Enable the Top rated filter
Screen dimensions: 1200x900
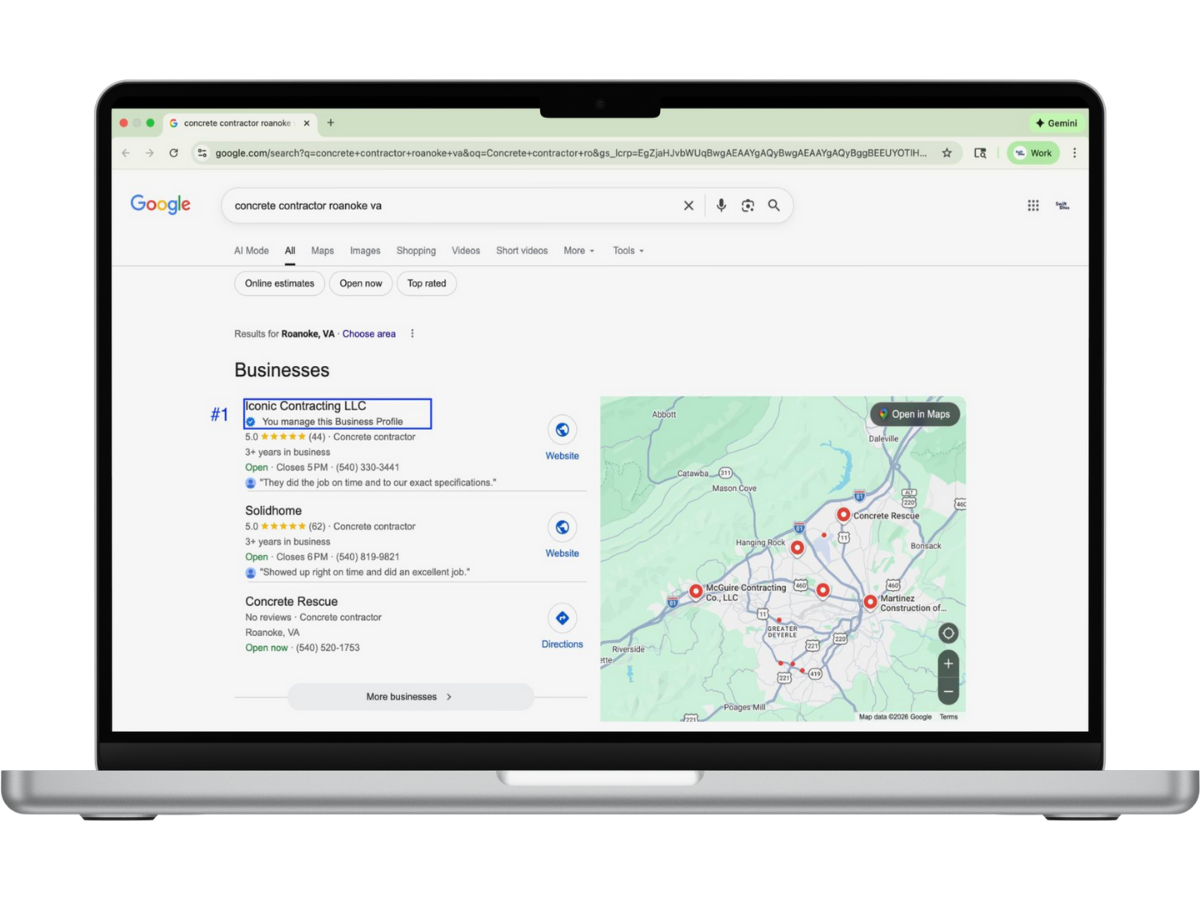(x=426, y=283)
